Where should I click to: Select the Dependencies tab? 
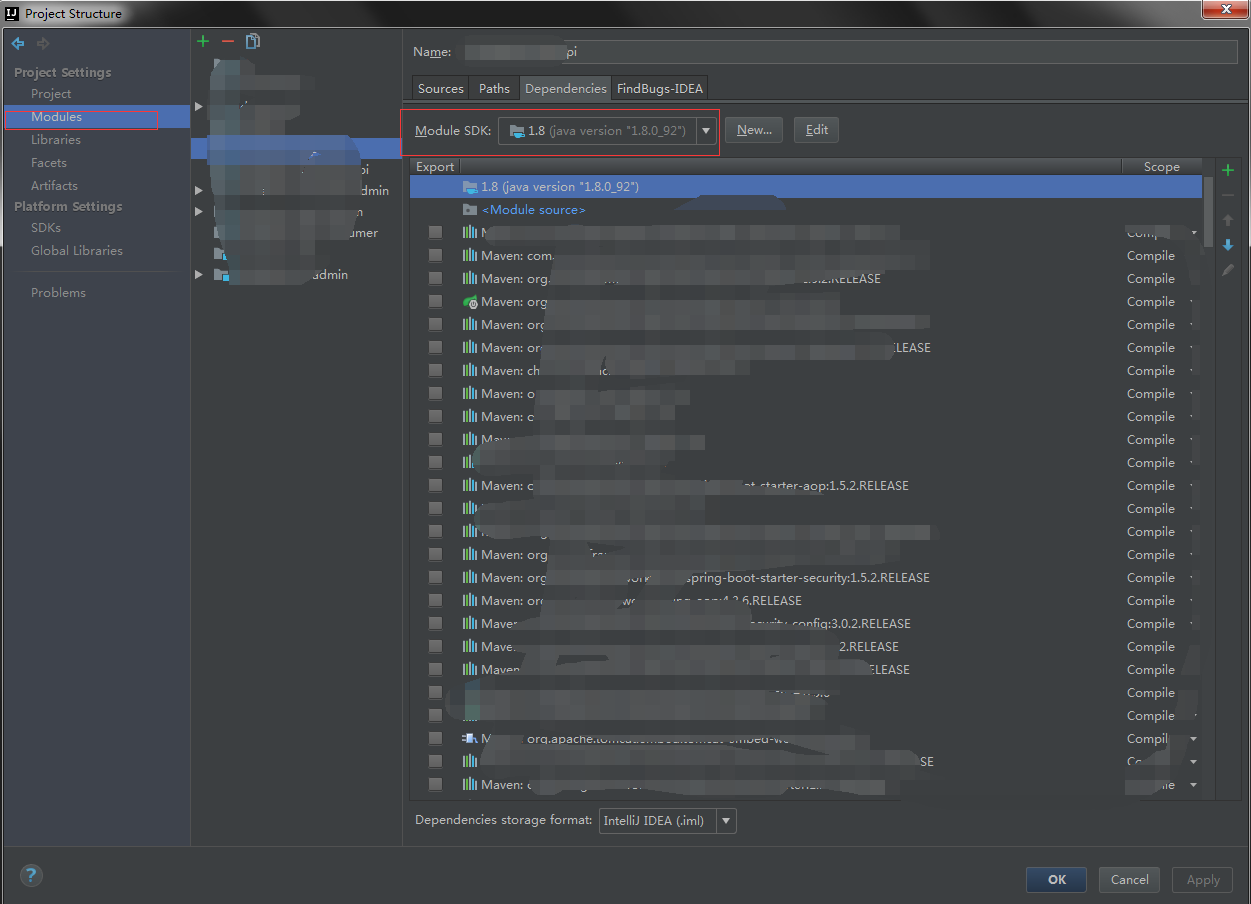566,89
